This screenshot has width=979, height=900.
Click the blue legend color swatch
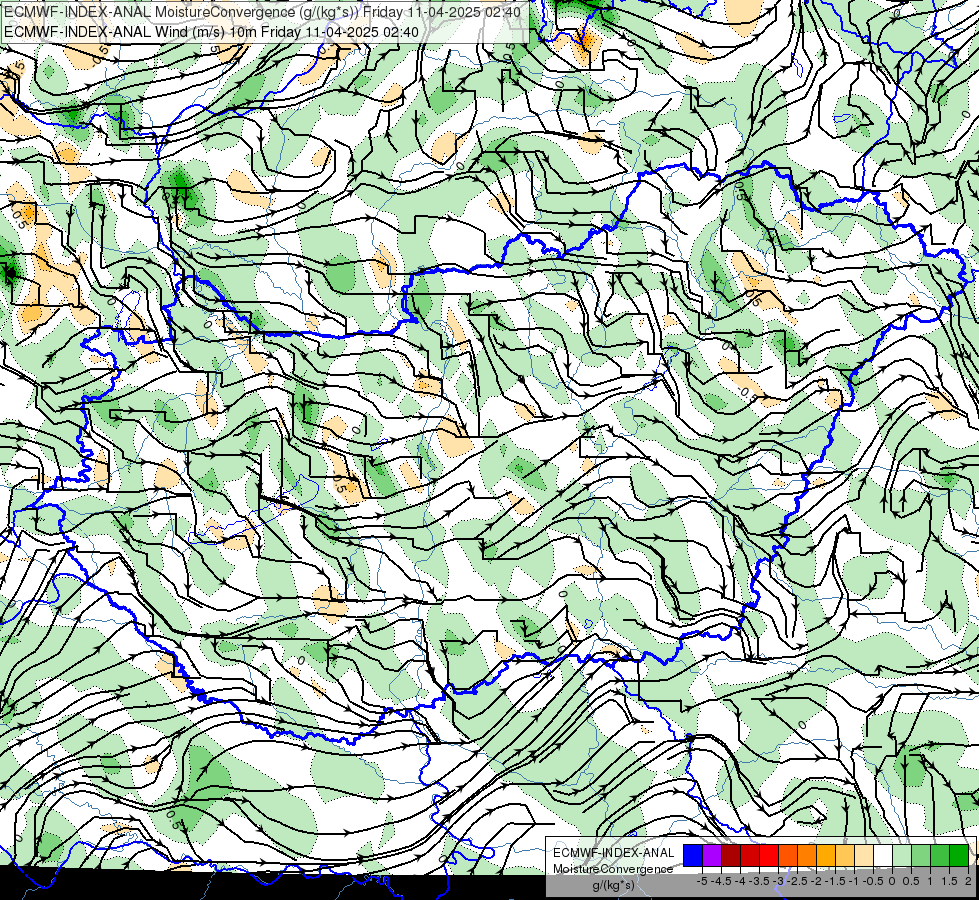(693, 855)
